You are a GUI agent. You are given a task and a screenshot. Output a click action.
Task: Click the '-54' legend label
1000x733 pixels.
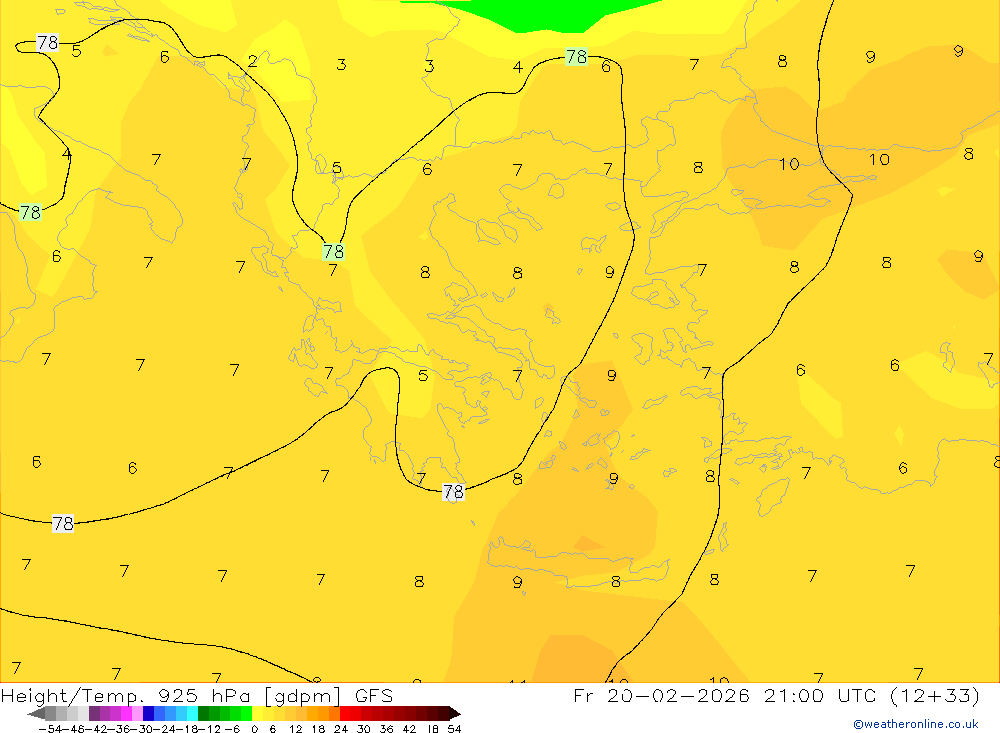[50, 729]
